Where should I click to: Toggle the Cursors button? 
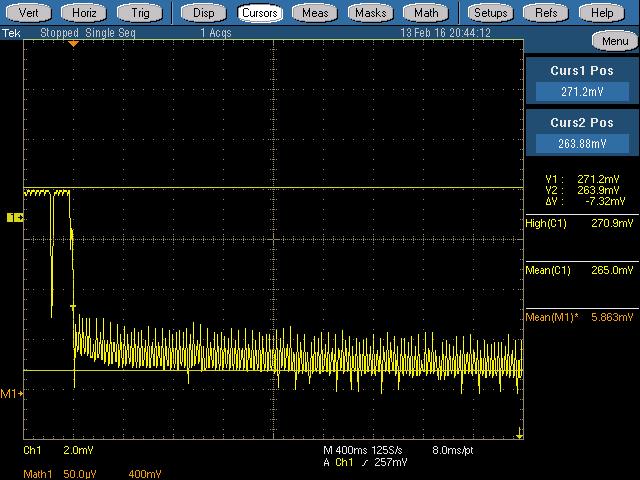(x=259, y=13)
